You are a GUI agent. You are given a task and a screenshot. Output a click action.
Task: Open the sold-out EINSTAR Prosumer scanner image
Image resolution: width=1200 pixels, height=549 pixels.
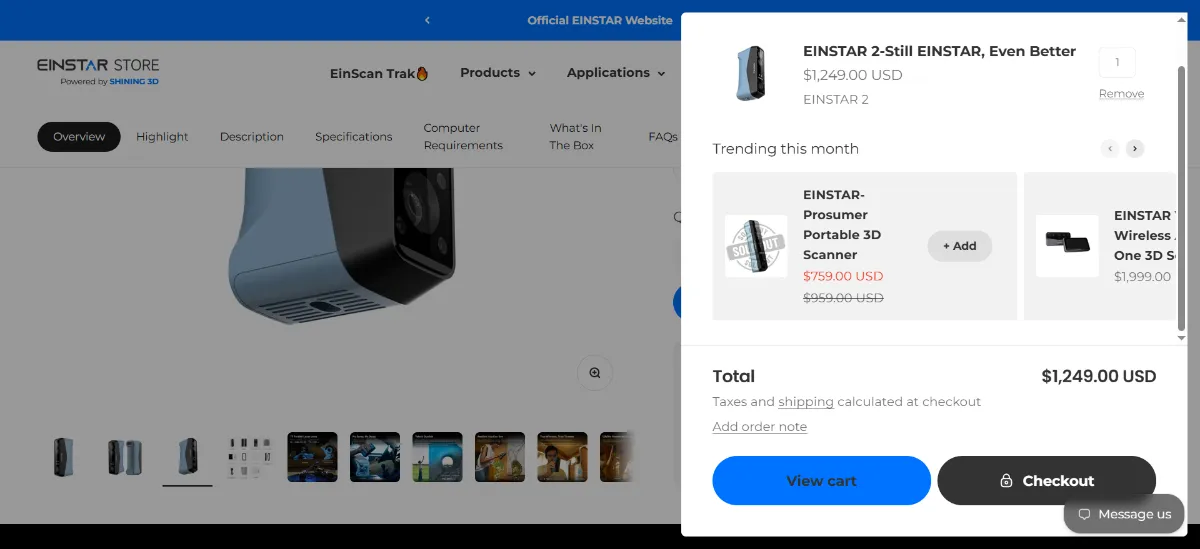pyautogui.click(x=756, y=246)
